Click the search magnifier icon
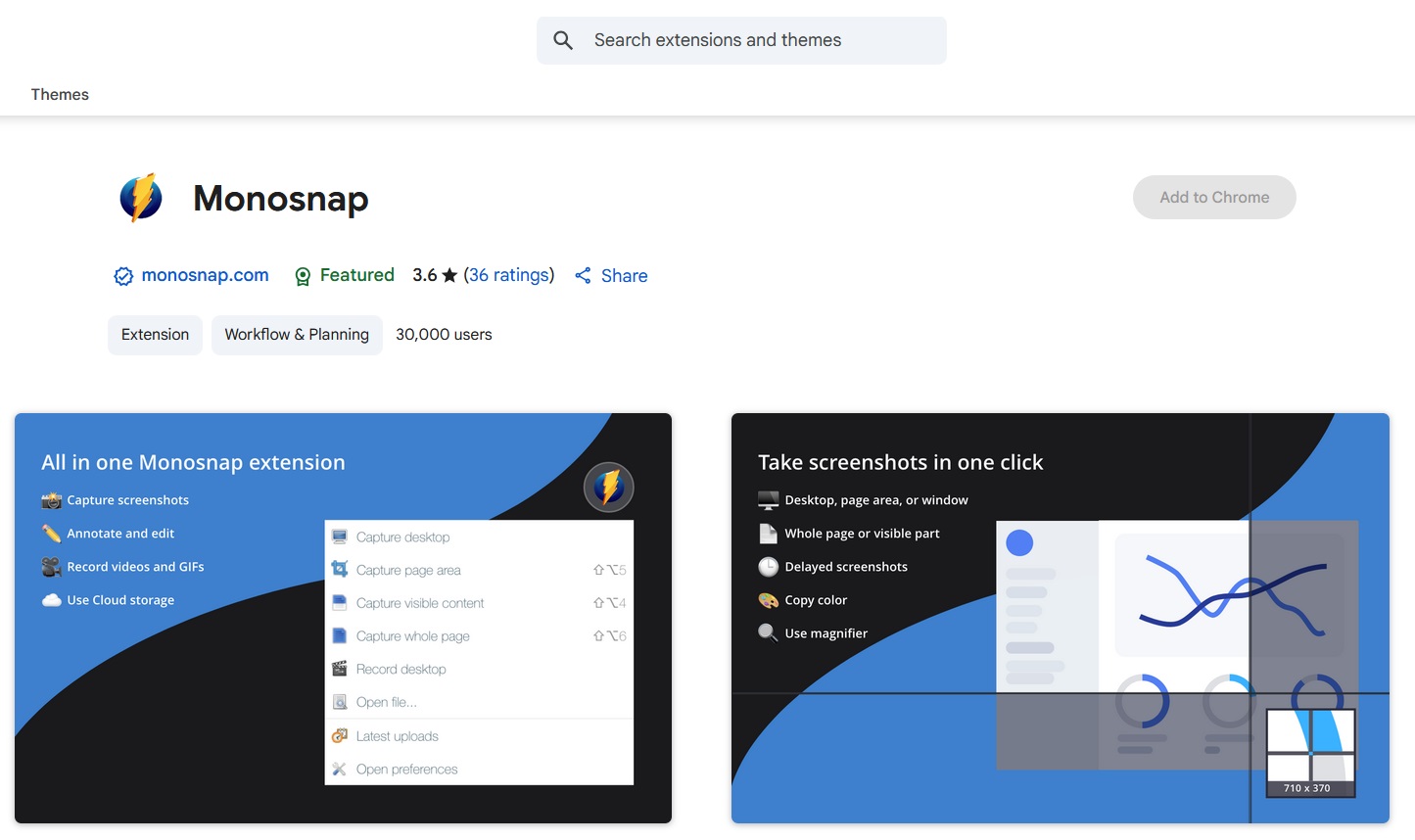 563,40
